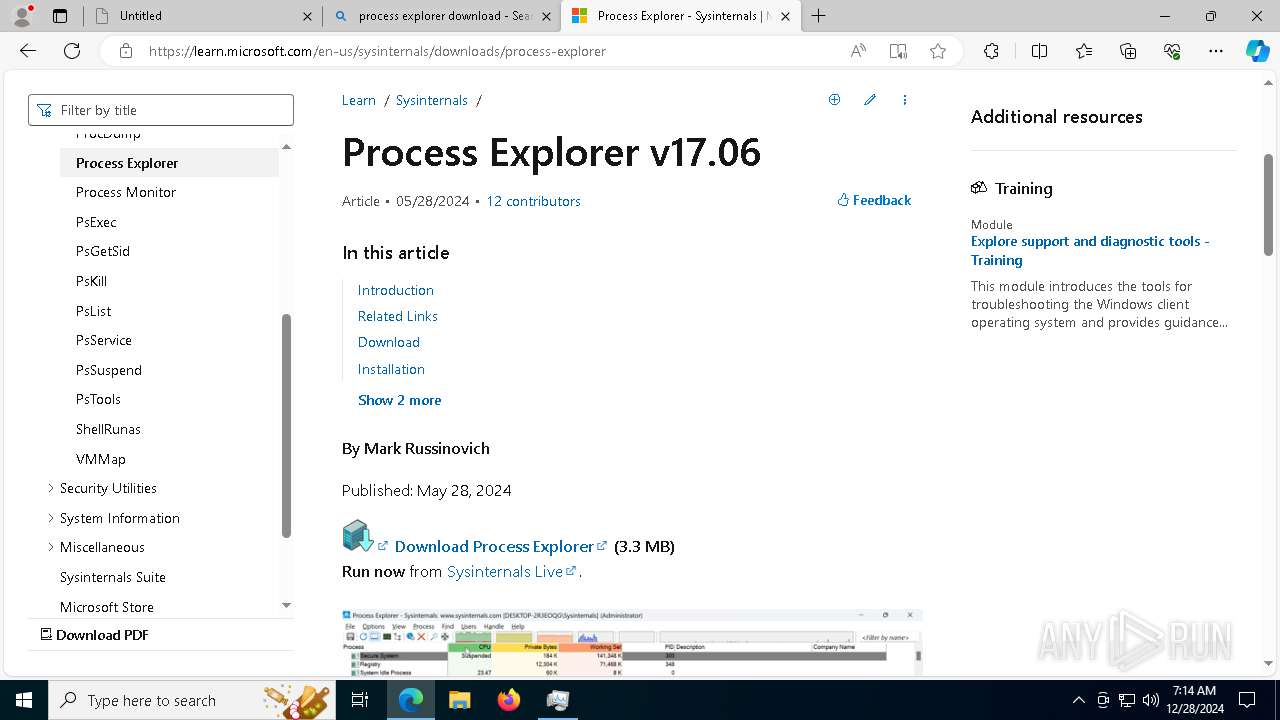Click the sidebar scroll down arrow
The image size is (1280, 720).
(286, 605)
